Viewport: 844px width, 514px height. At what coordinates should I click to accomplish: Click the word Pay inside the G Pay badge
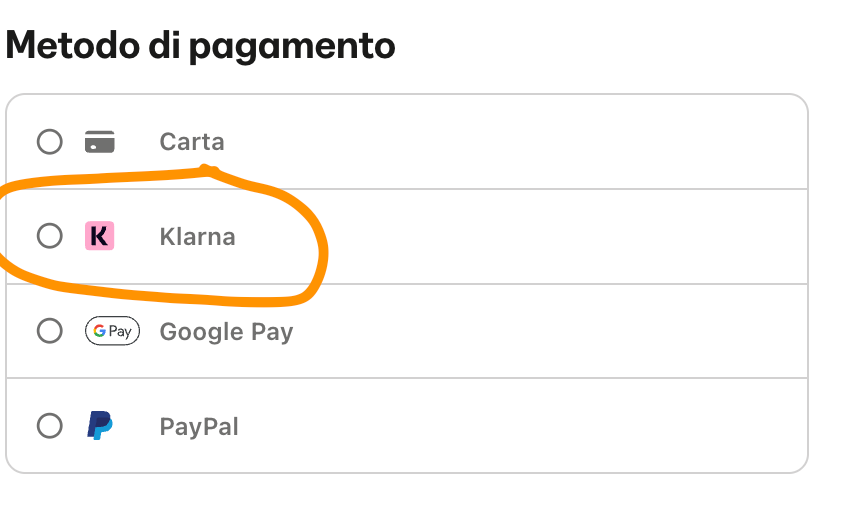coord(120,332)
